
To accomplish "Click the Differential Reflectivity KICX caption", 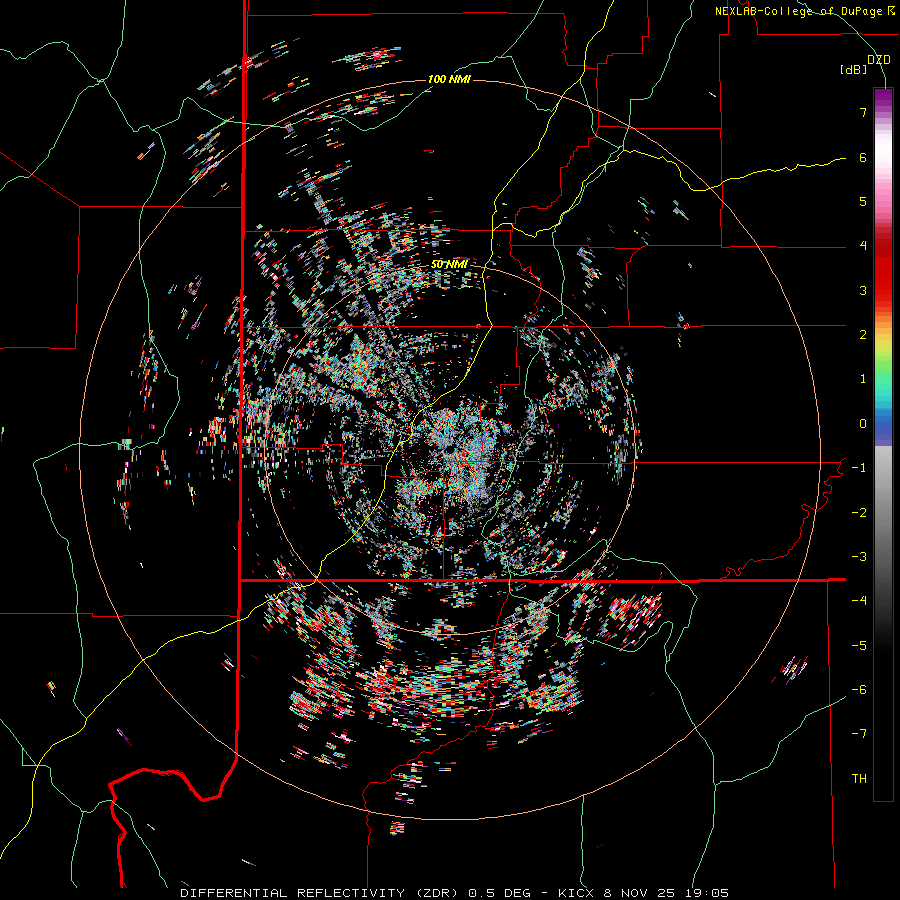I will (455, 893).
